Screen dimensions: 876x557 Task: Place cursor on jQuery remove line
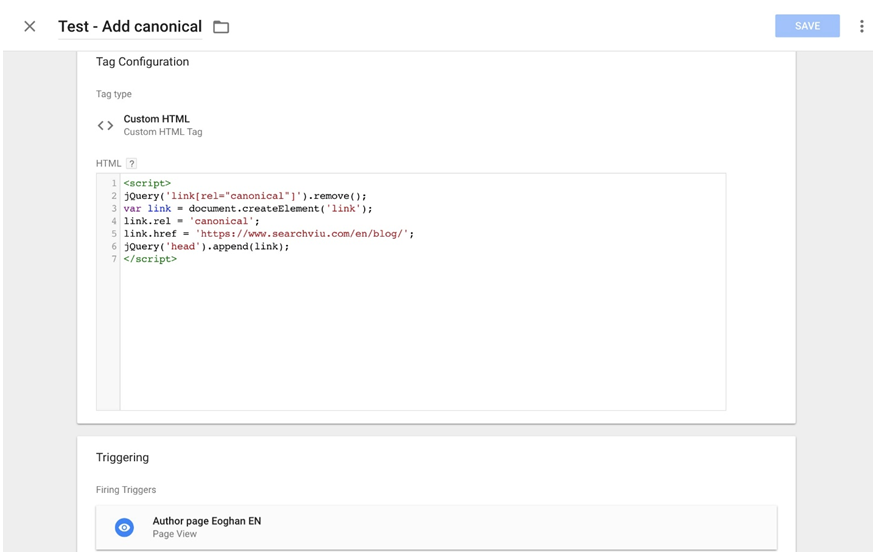coord(245,196)
